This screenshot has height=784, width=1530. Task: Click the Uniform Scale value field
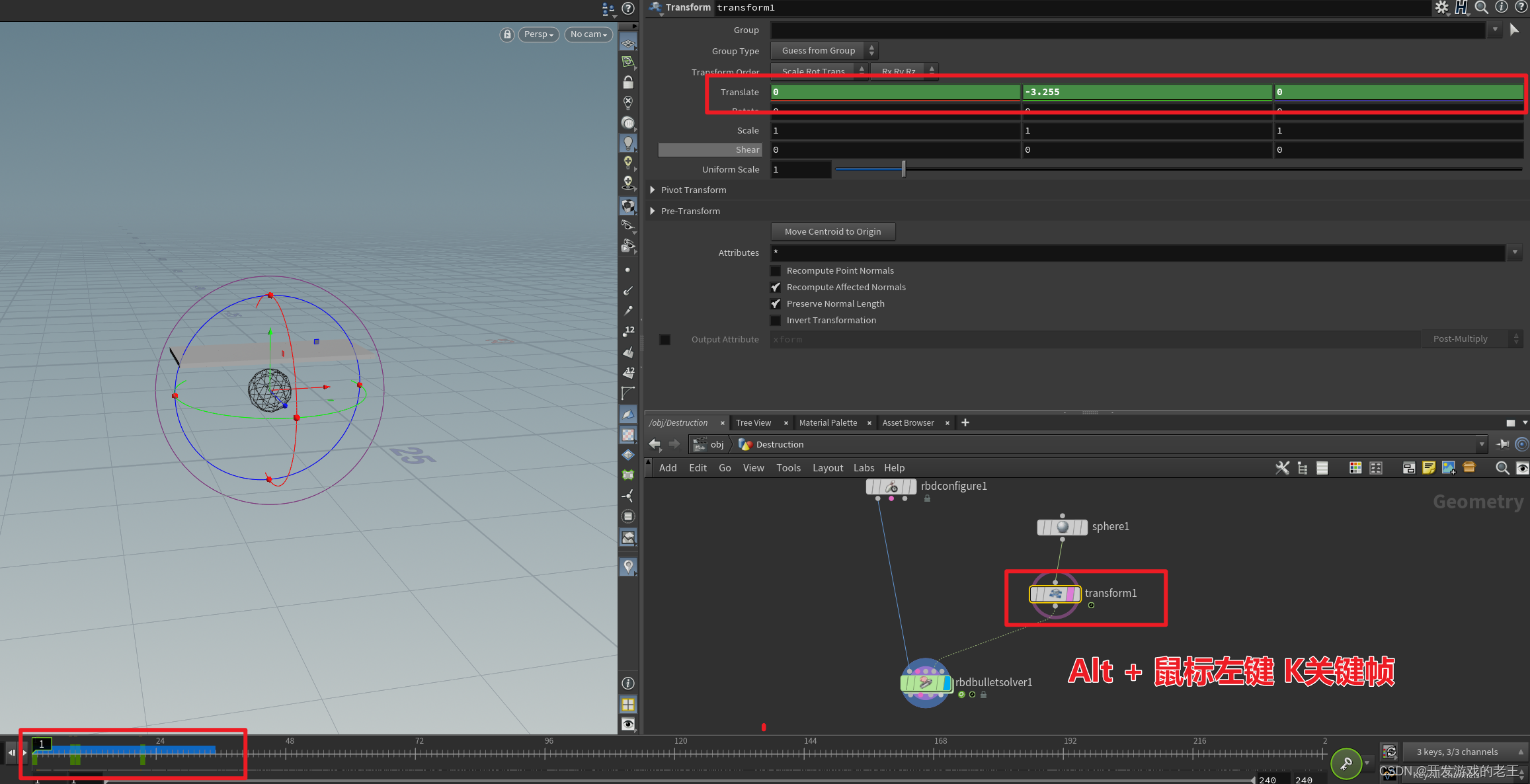point(800,170)
